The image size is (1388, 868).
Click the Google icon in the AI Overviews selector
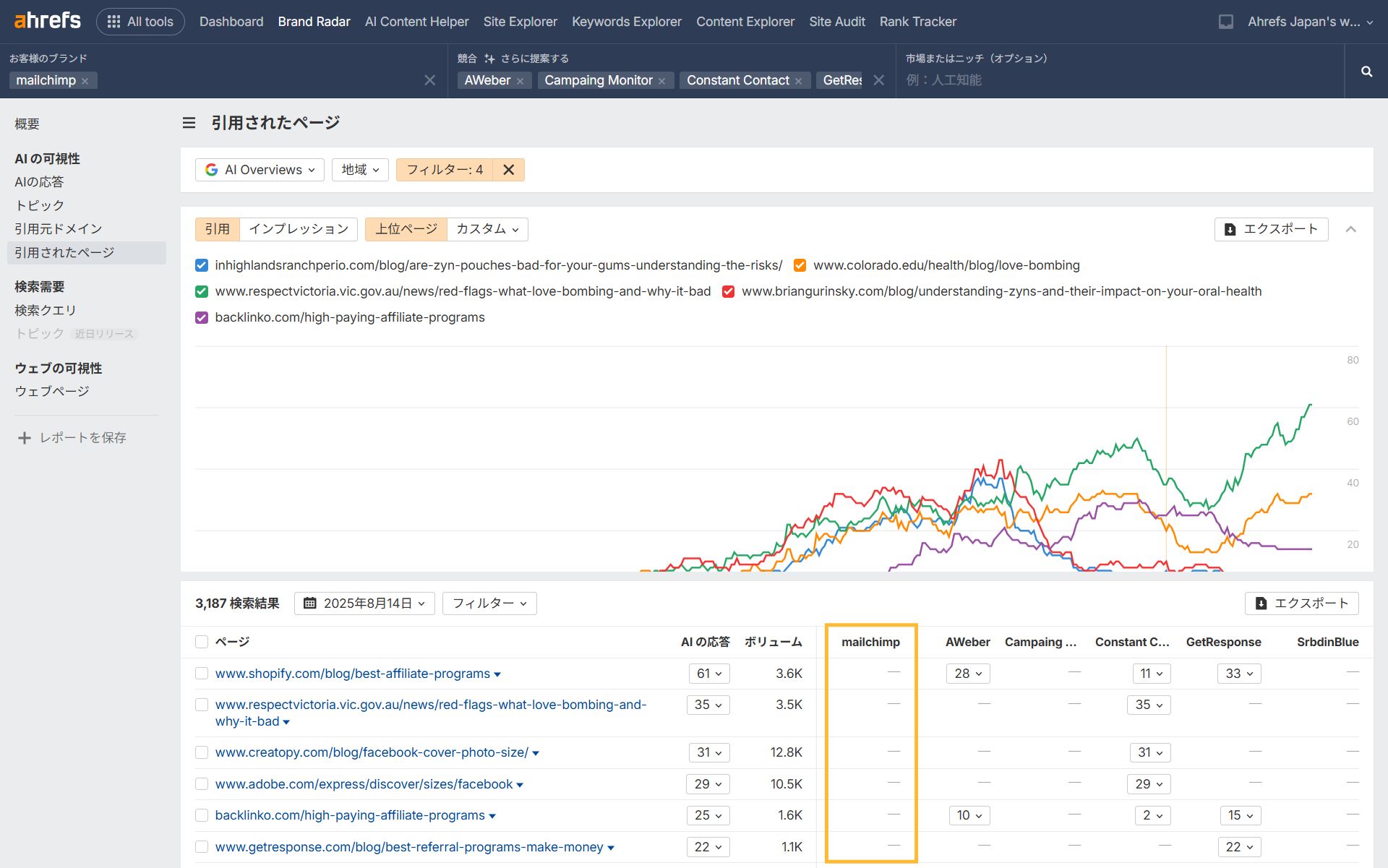pyautogui.click(x=211, y=170)
